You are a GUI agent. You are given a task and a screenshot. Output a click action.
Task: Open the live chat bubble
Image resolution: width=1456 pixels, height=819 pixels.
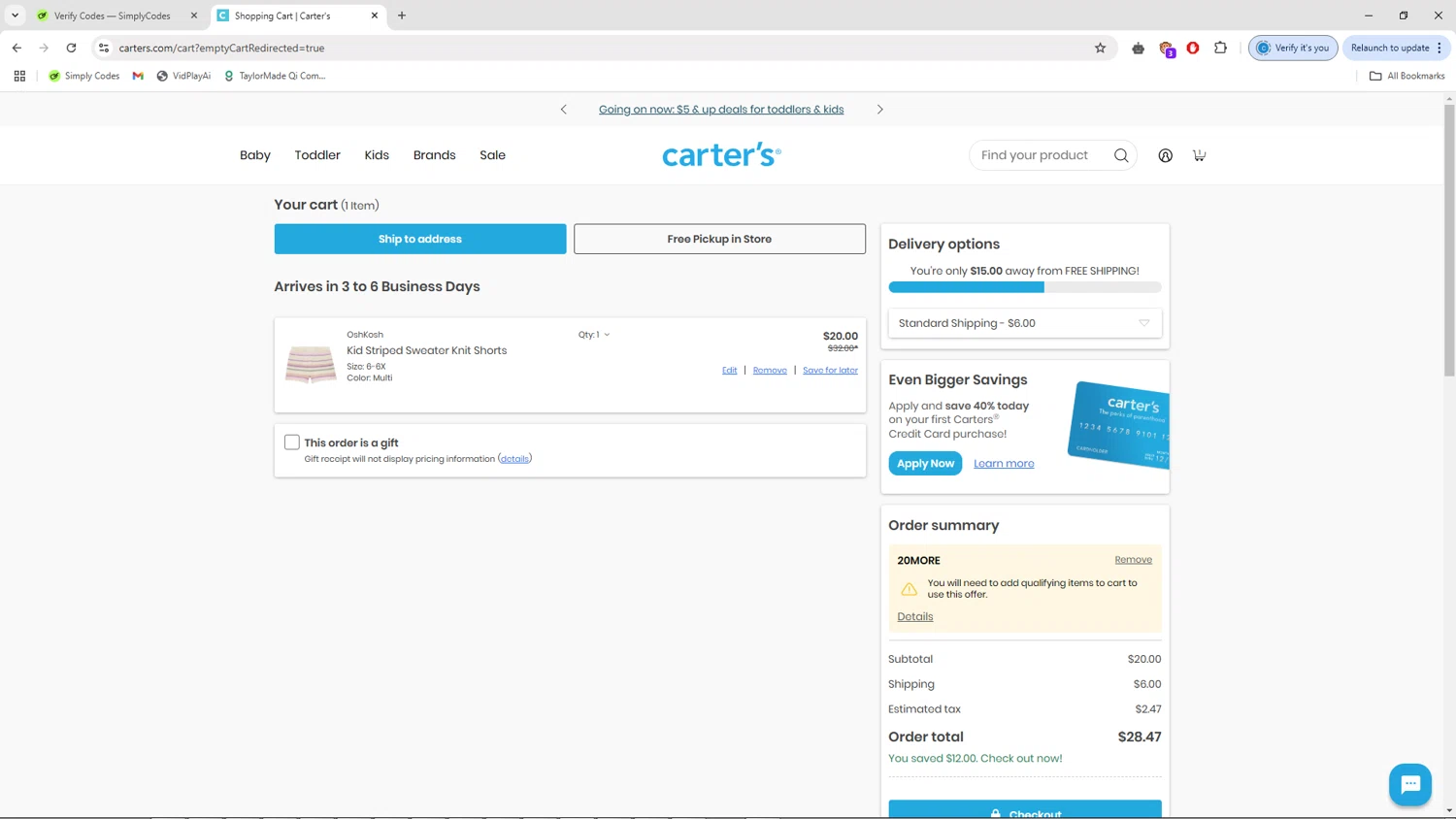[x=1409, y=784]
